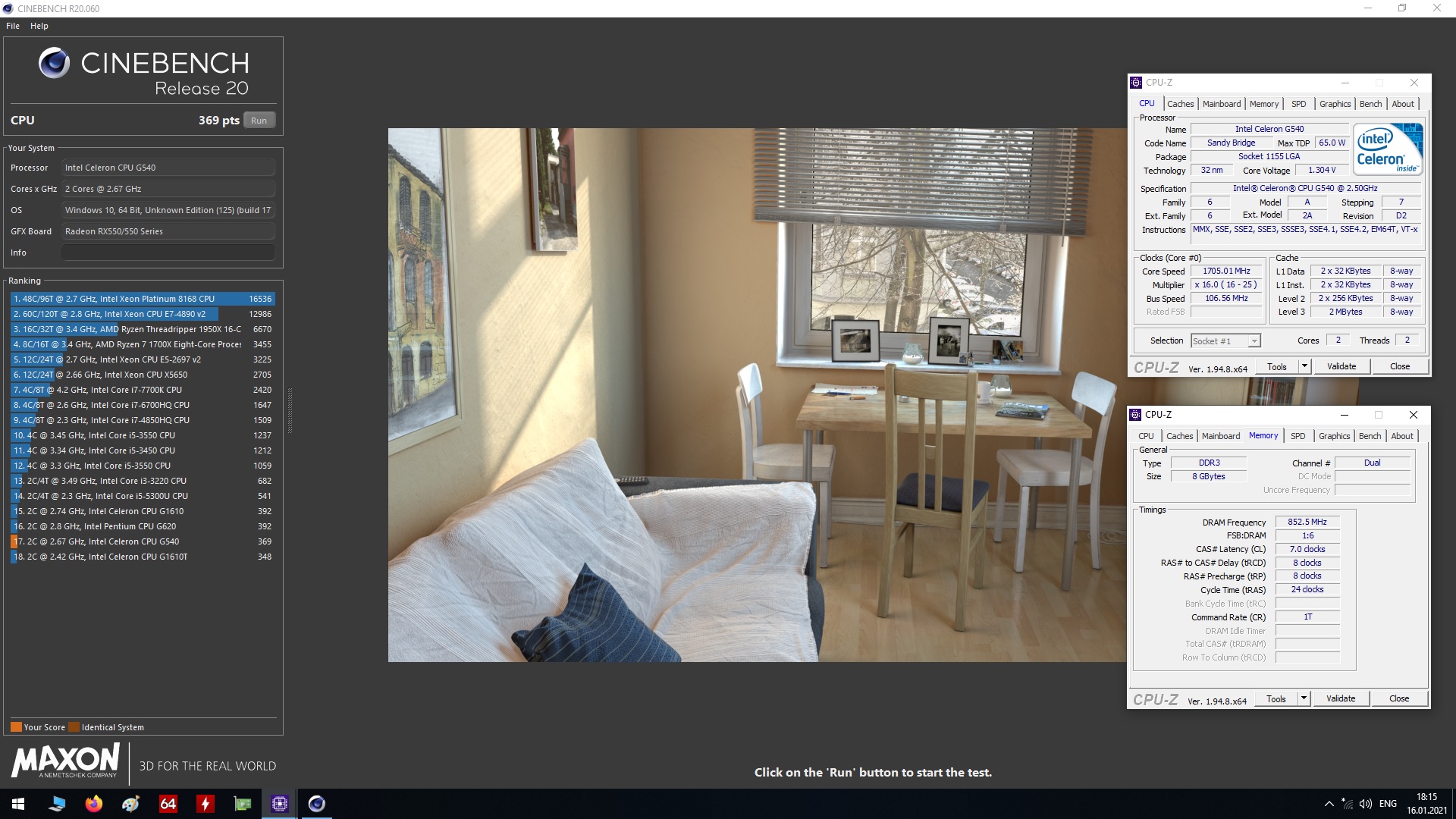Click upper CPU-Z title bar icon
Image resolution: width=1456 pixels, height=819 pixels.
tap(1135, 83)
